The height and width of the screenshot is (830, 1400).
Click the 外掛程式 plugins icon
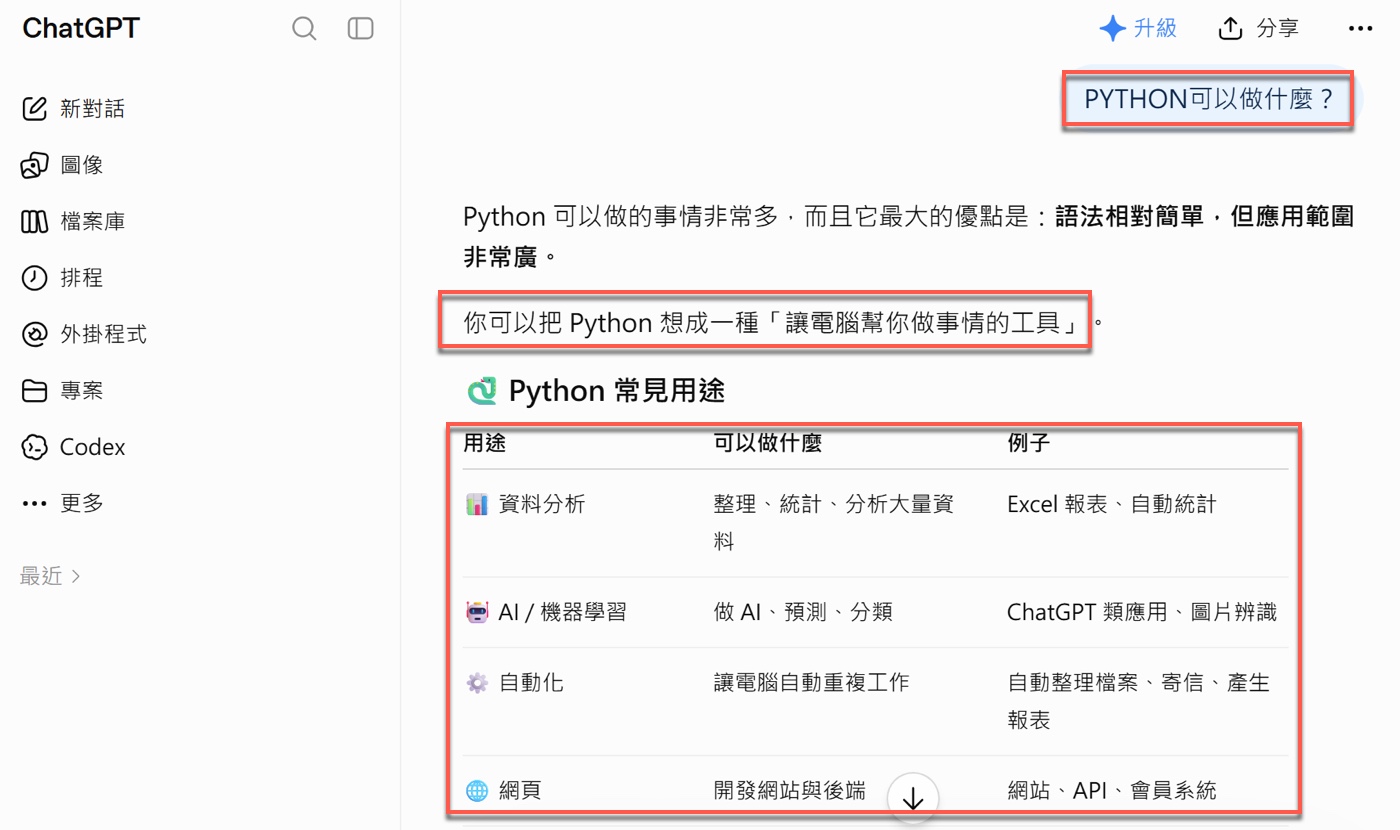pos(34,334)
